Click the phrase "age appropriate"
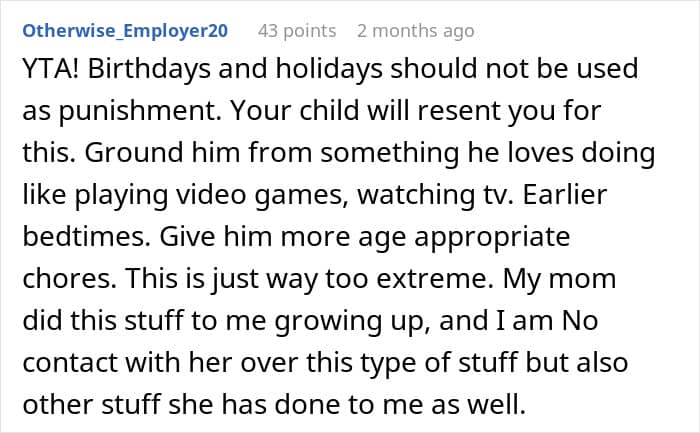The width and height of the screenshot is (700, 433). point(470,239)
